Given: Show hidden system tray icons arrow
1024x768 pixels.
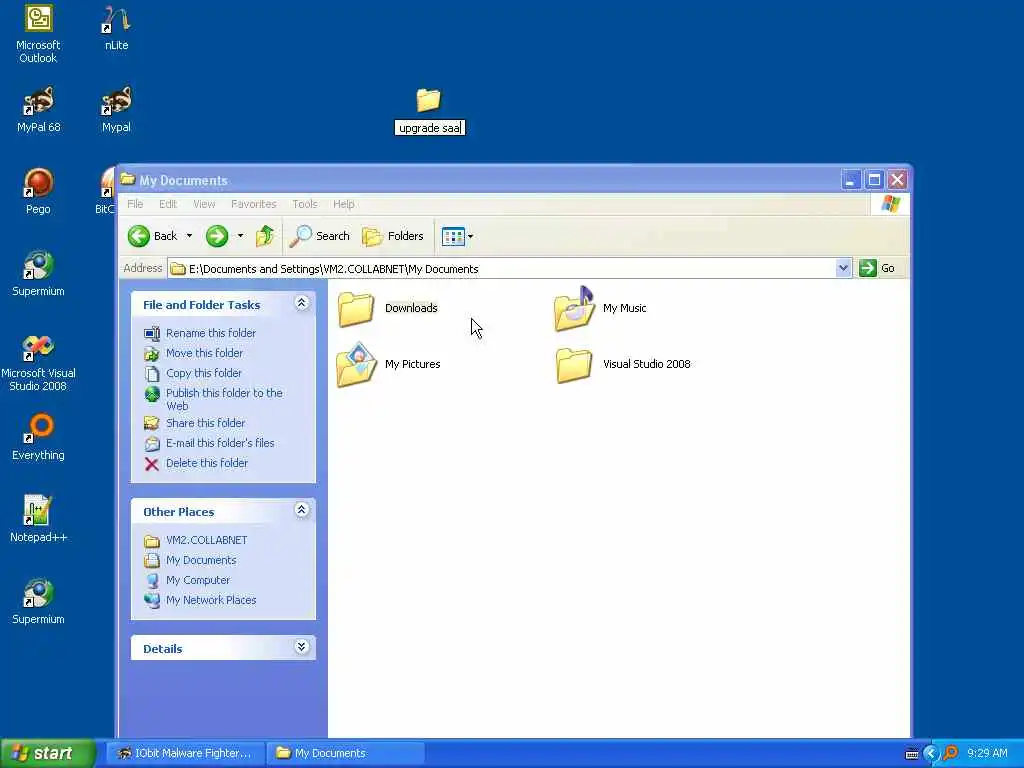Looking at the screenshot, I should (x=931, y=754).
